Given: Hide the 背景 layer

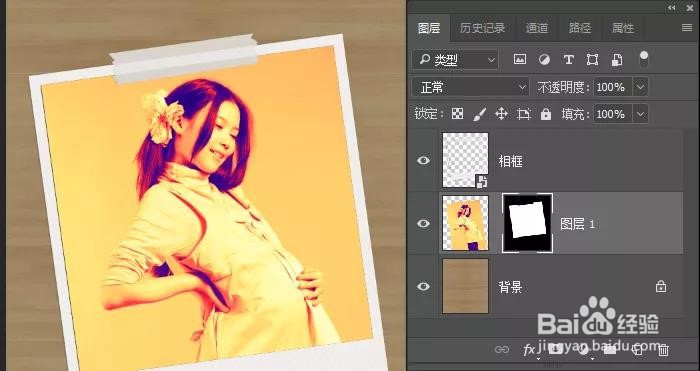Looking at the screenshot, I should coord(423,286).
